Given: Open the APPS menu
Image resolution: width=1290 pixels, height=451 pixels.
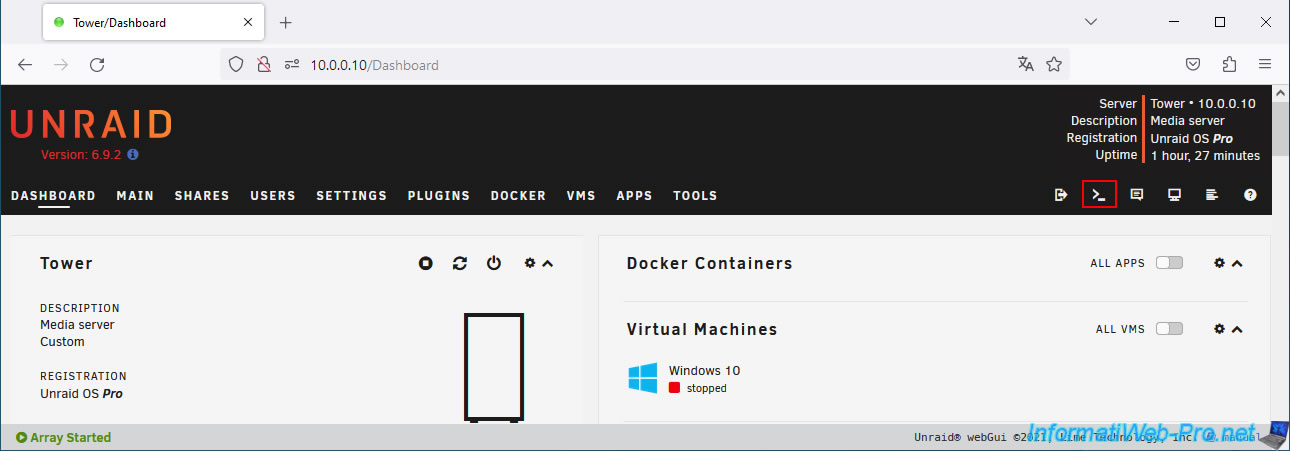Looking at the screenshot, I should (x=634, y=195).
